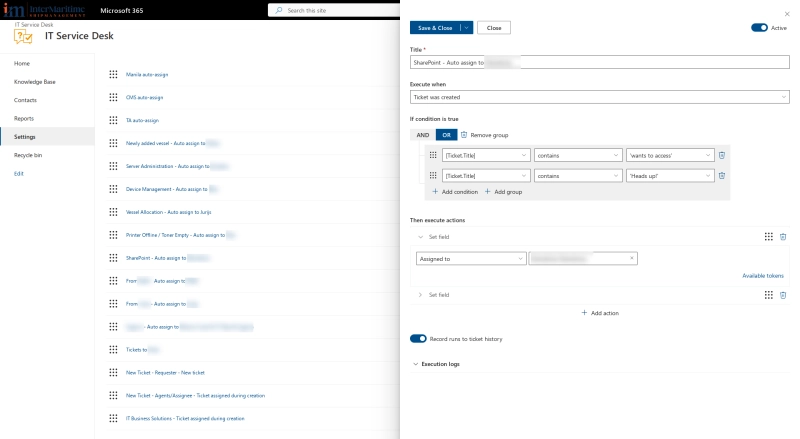800x439 pixels.
Task: Expand the collapsed Set field action
Action: point(421,295)
